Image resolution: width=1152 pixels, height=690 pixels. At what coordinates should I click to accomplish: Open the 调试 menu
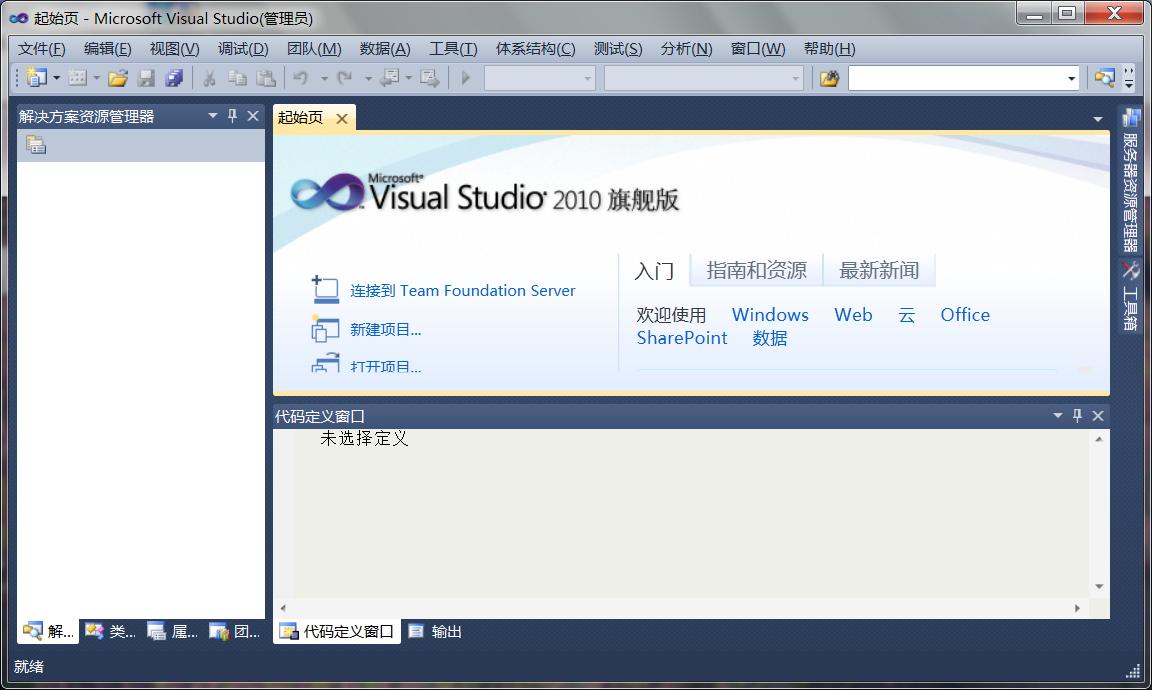[242, 48]
